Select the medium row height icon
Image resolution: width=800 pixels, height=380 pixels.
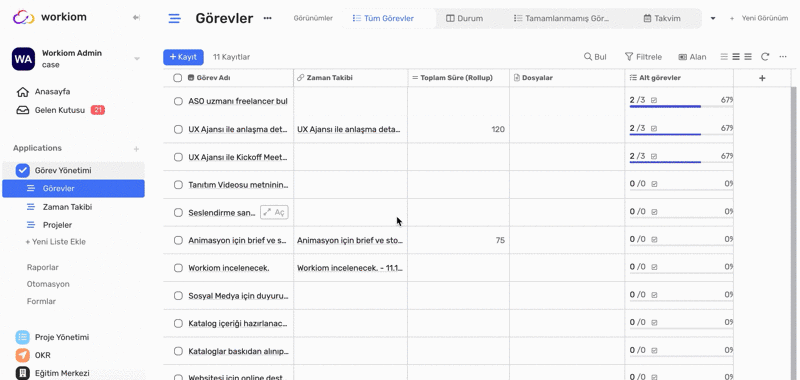point(736,57)
